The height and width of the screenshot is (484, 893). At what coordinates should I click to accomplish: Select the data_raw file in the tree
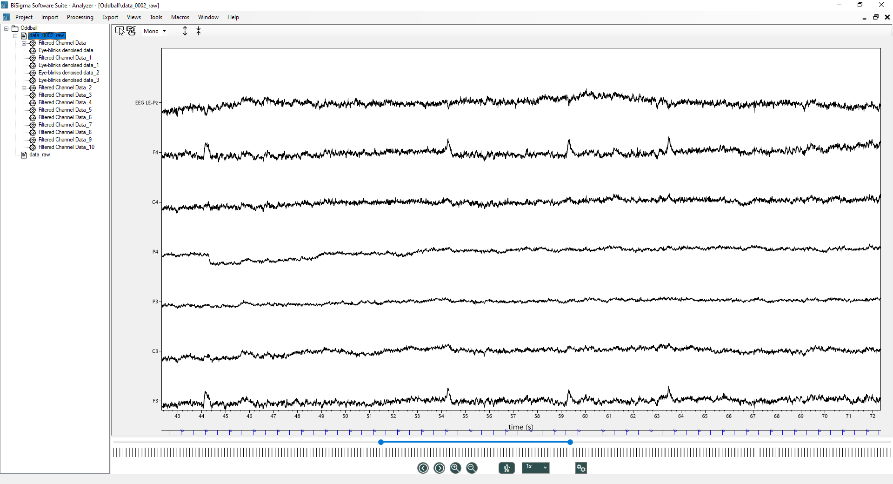[38, 155]
